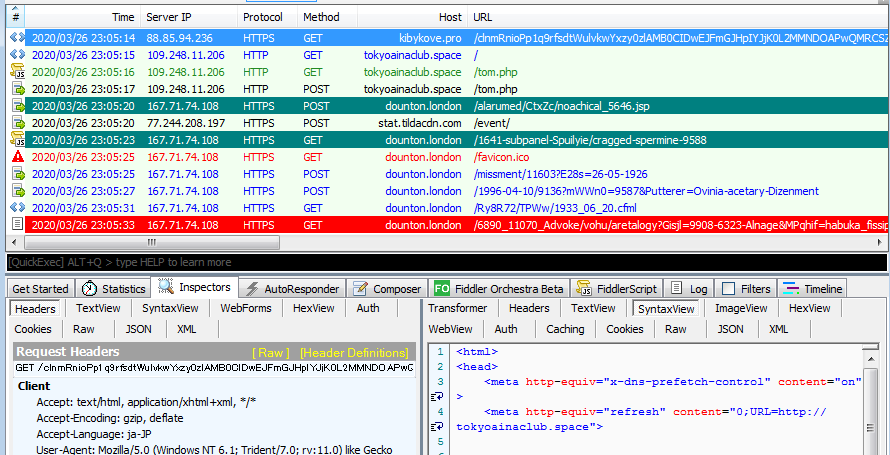Open the Log tab

689,289
